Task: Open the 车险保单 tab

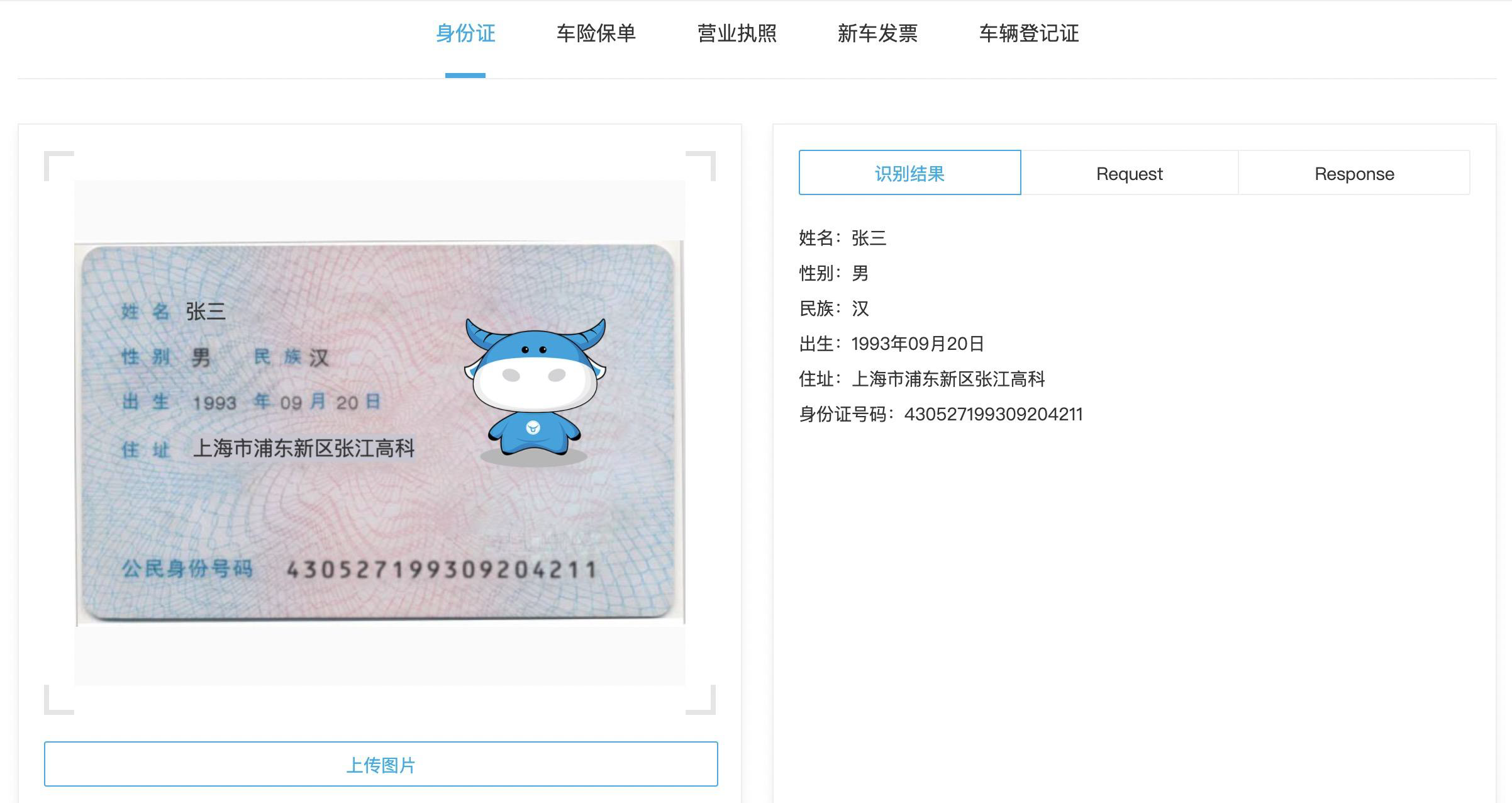Action: tap(596, 33)
